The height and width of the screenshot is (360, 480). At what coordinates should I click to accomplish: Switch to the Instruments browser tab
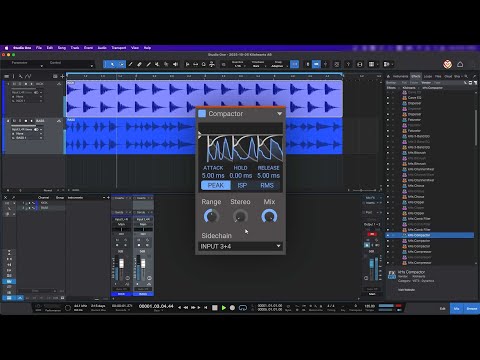pos(400,76)
